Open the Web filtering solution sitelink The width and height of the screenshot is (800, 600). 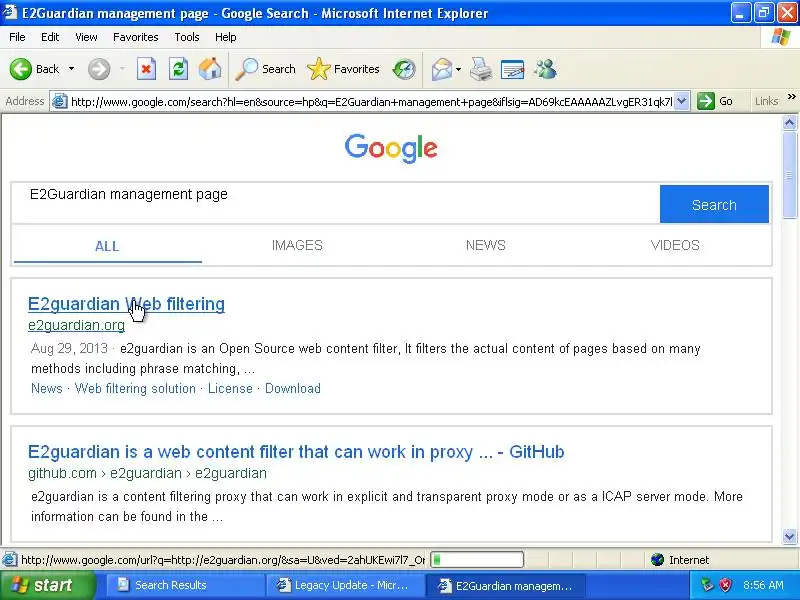tap(135, 388)
